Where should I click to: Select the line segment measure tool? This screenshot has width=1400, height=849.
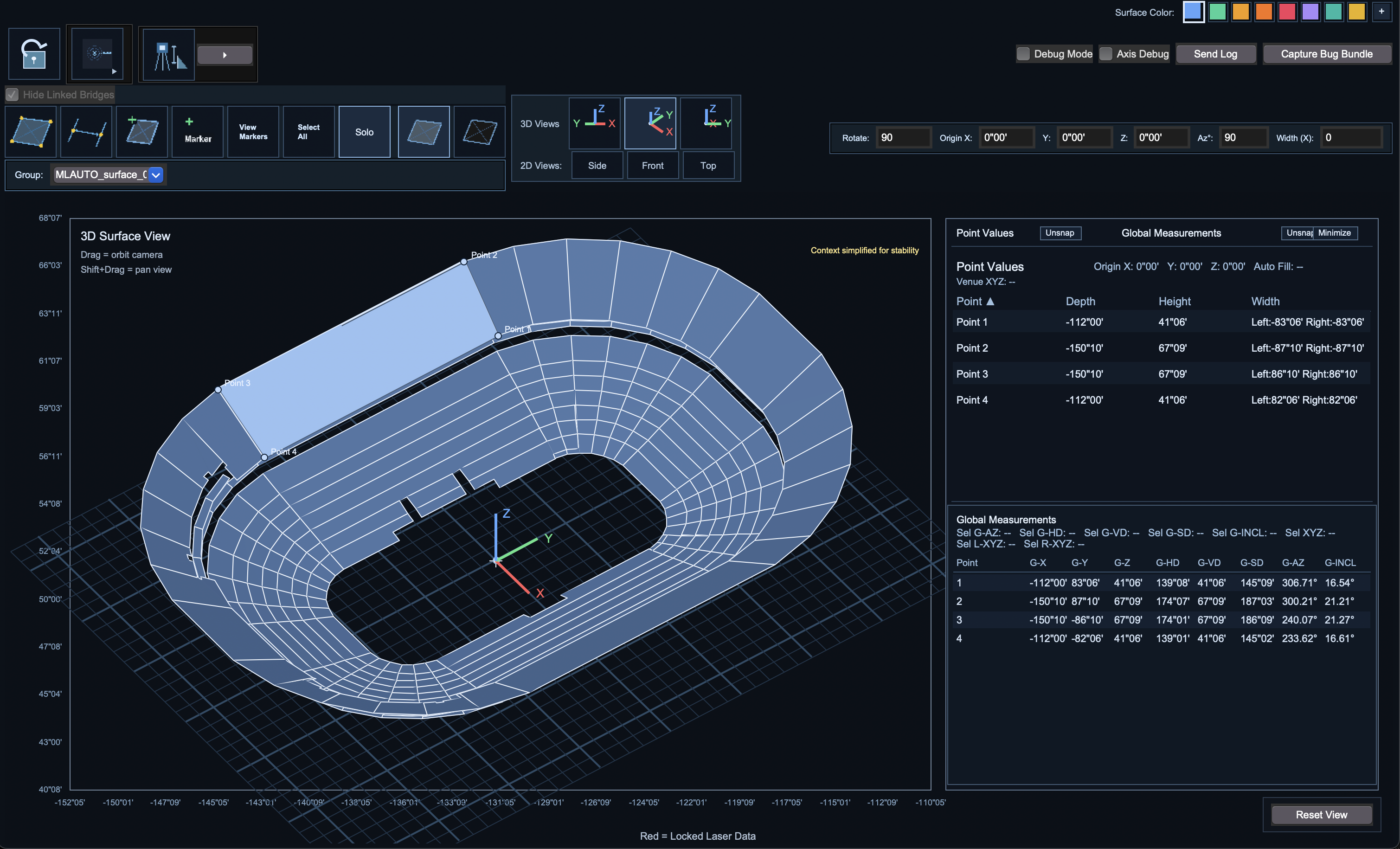[86, 131]
